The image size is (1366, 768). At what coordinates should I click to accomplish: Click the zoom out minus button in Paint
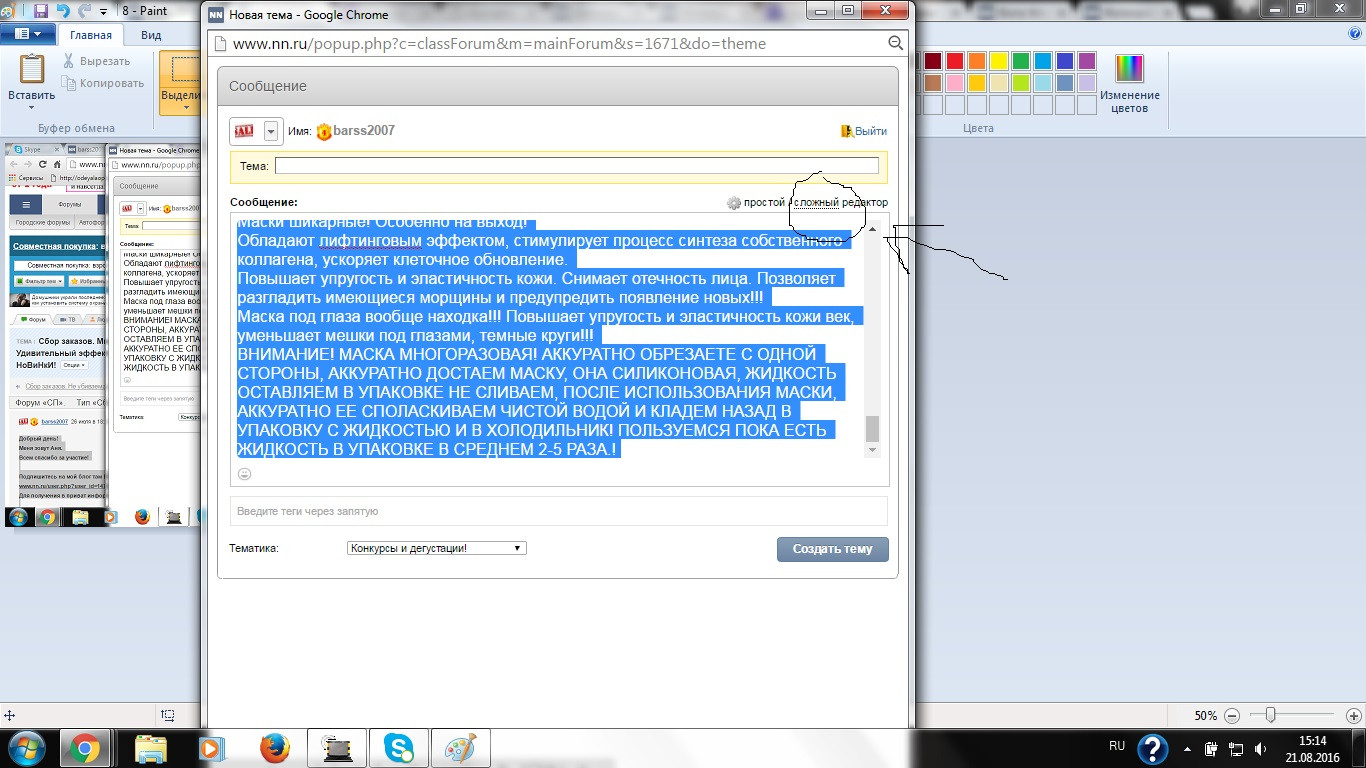pos(1231,716)
